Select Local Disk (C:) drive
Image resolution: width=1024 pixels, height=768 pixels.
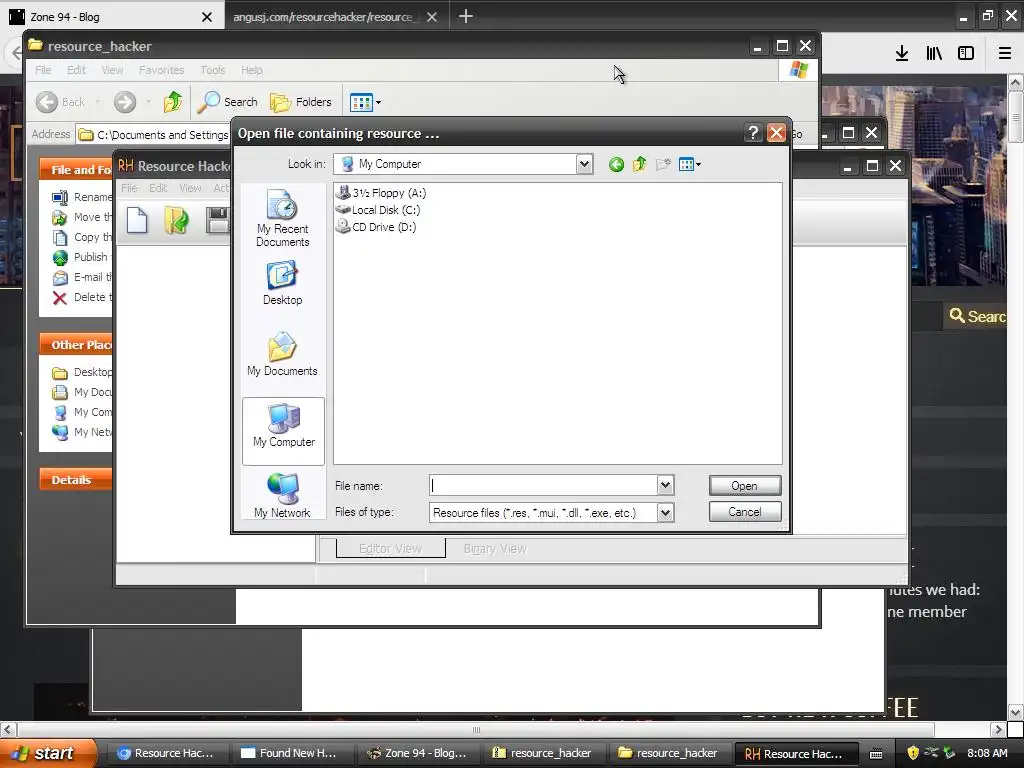pos(377,210)
